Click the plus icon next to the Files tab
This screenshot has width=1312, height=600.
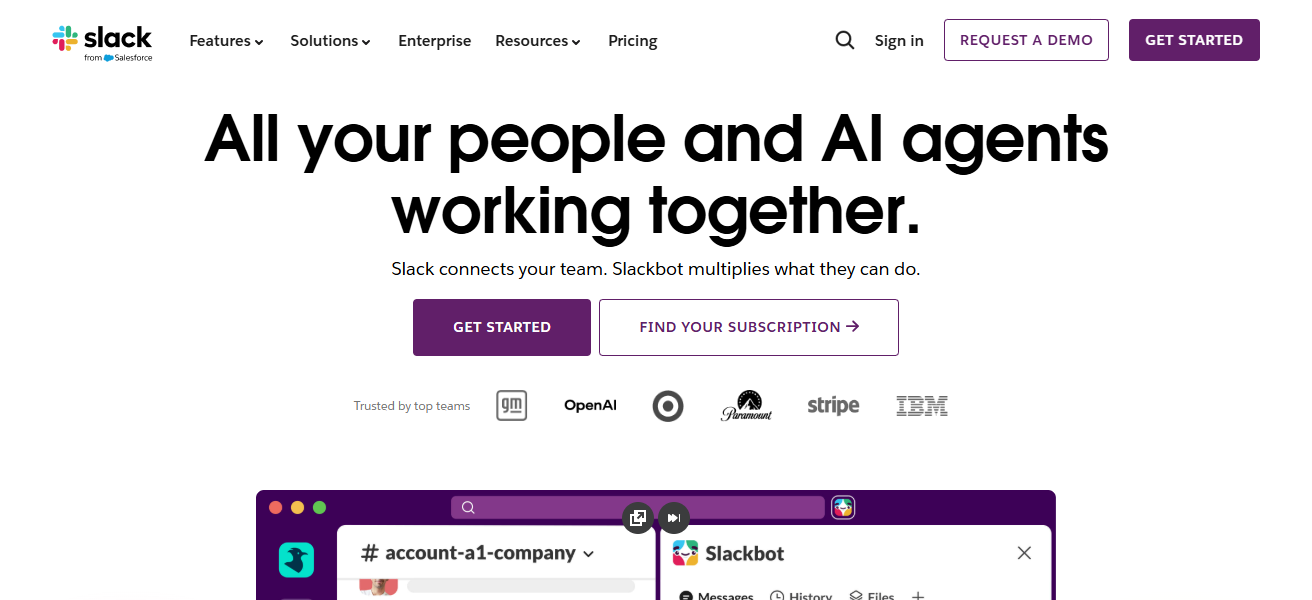919,596
